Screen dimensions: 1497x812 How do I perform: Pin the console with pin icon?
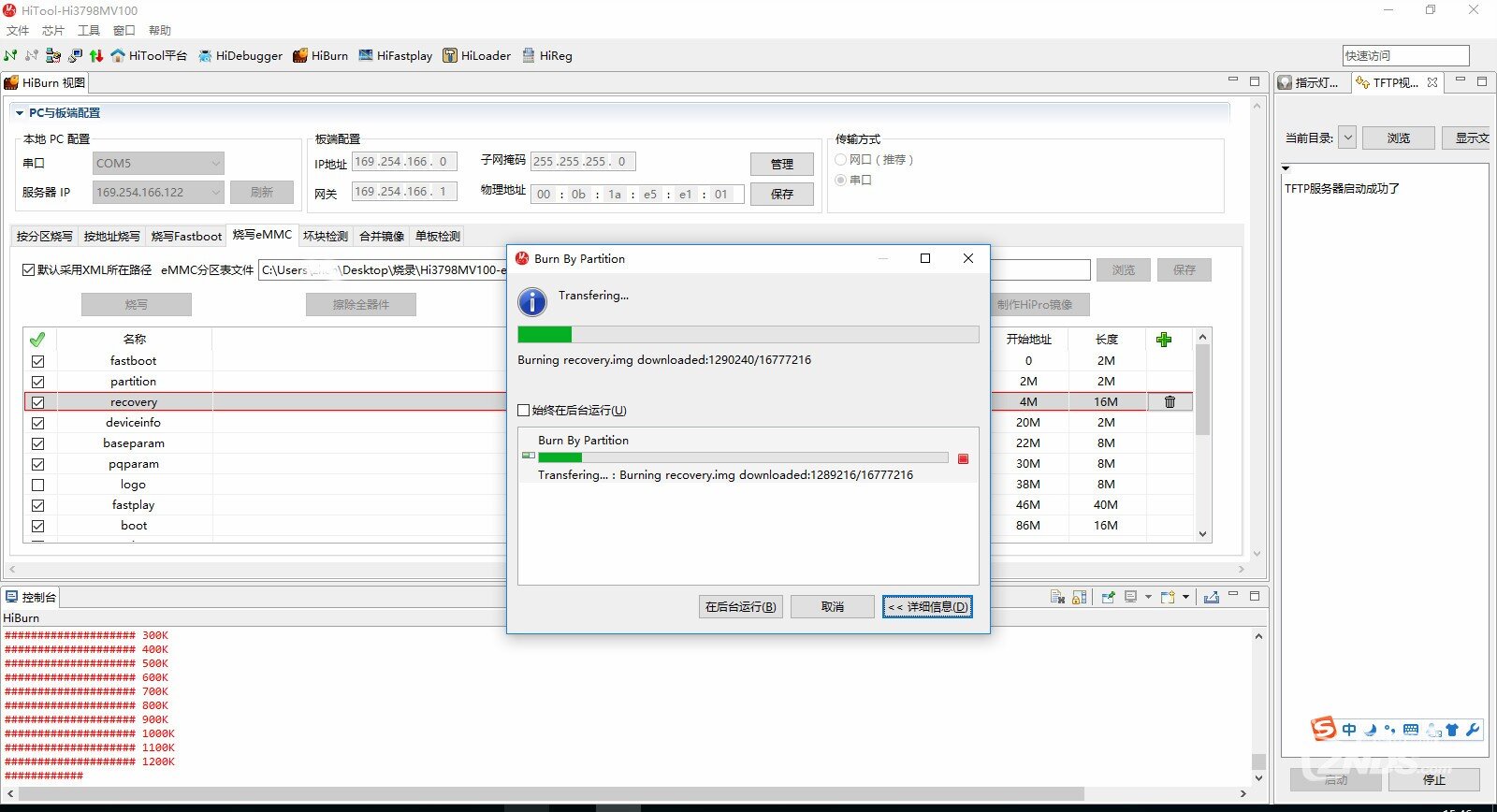tap(1108, 597)
